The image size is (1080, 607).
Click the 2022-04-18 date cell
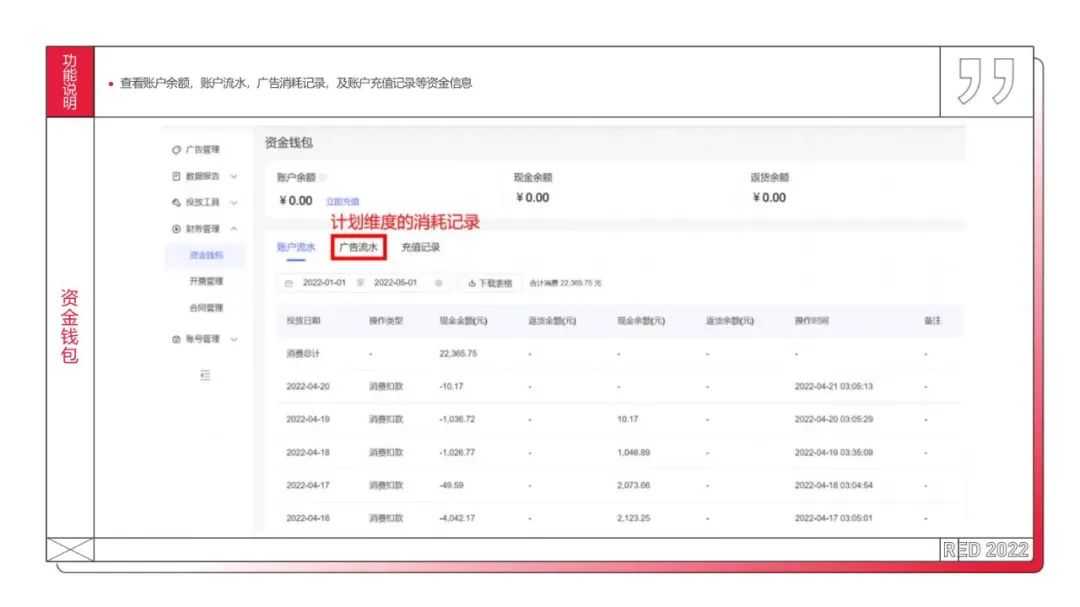308,453
